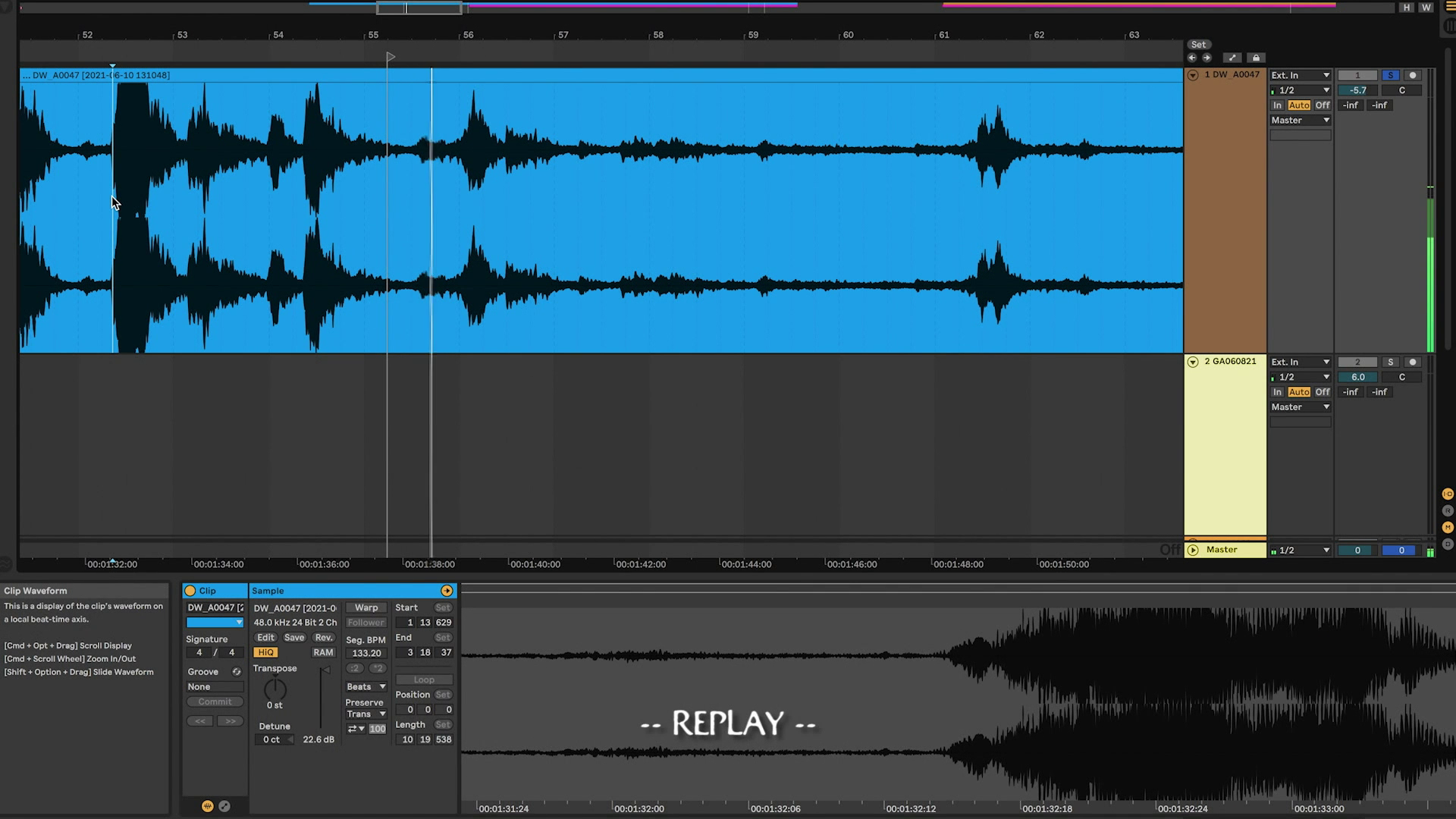Click the automation lock icon

pos(1256,58)
